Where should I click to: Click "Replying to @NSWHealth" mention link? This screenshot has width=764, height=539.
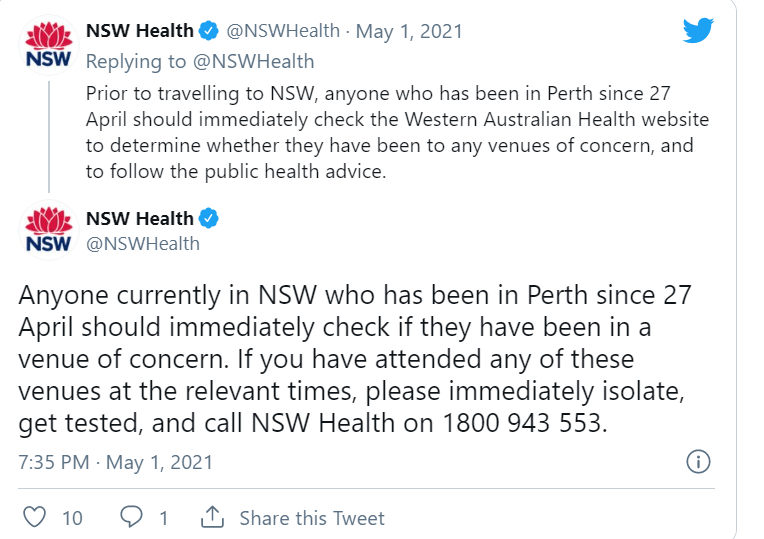point(253,62)
